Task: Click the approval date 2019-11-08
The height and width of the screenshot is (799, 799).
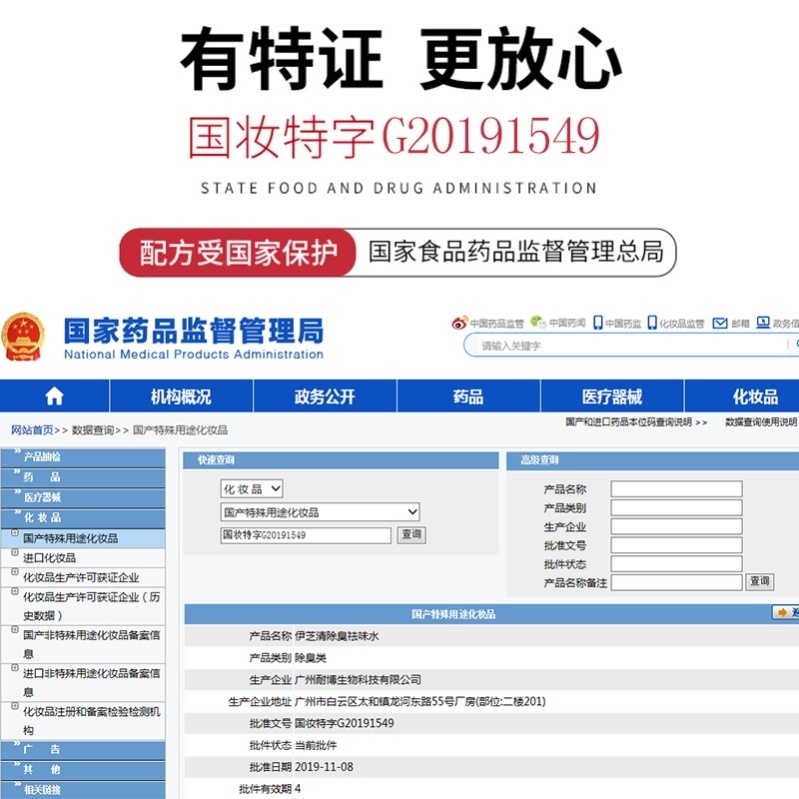Action: click(324, 767)
